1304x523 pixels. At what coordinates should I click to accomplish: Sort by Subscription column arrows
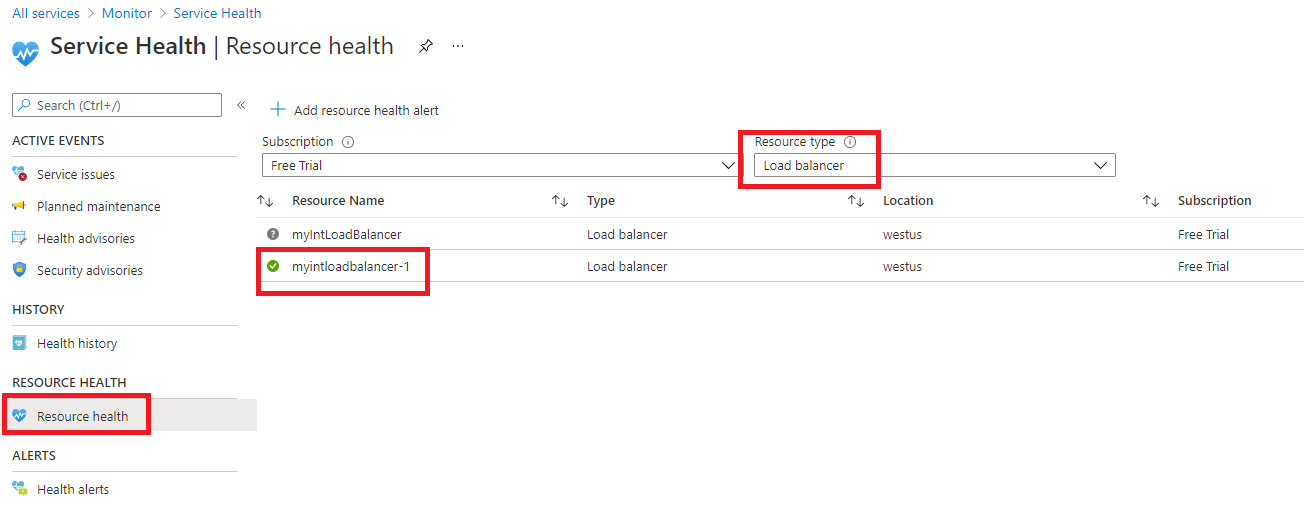1151,201
